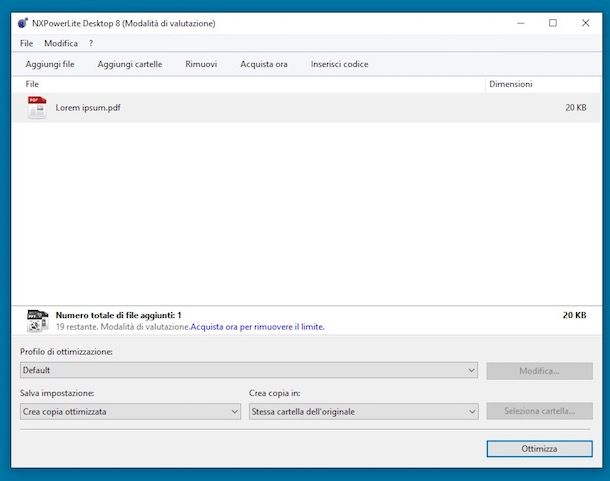Click the Seleziona cartella... button

(539, 411)
